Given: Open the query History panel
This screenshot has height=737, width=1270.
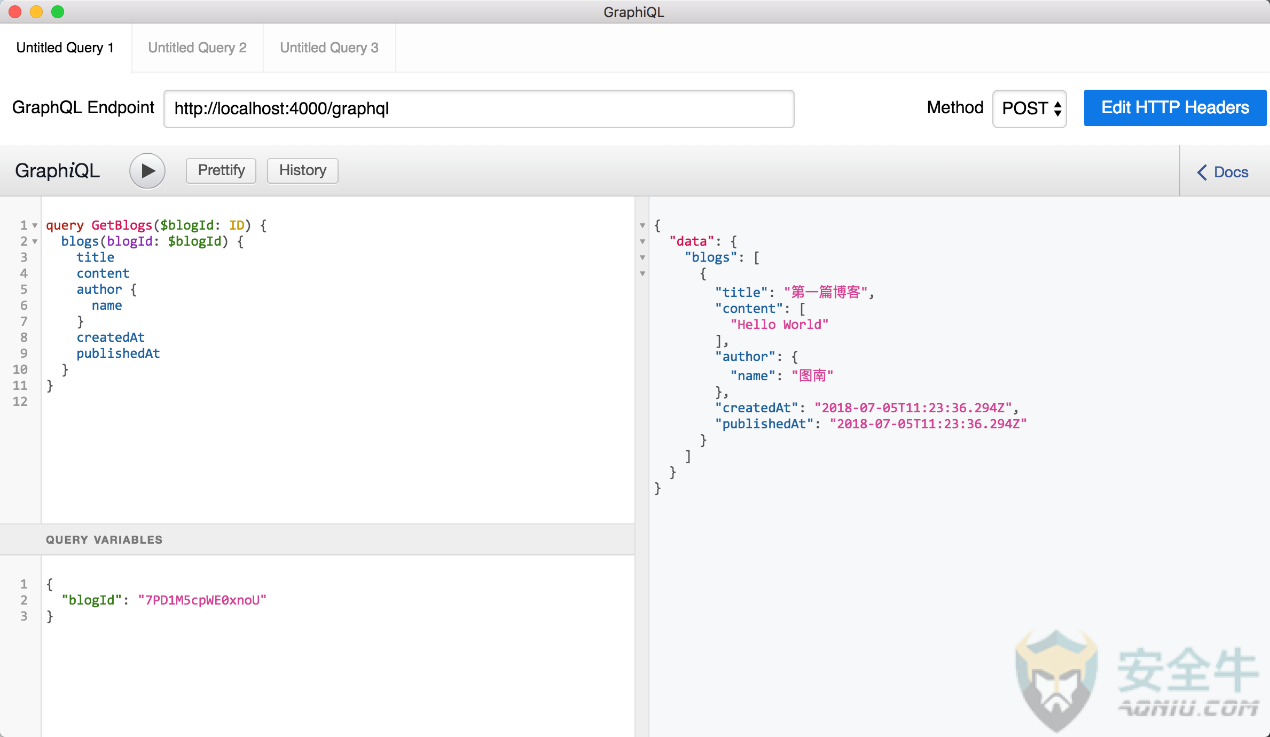Looking at the screenshot, I should click(303, 170).
